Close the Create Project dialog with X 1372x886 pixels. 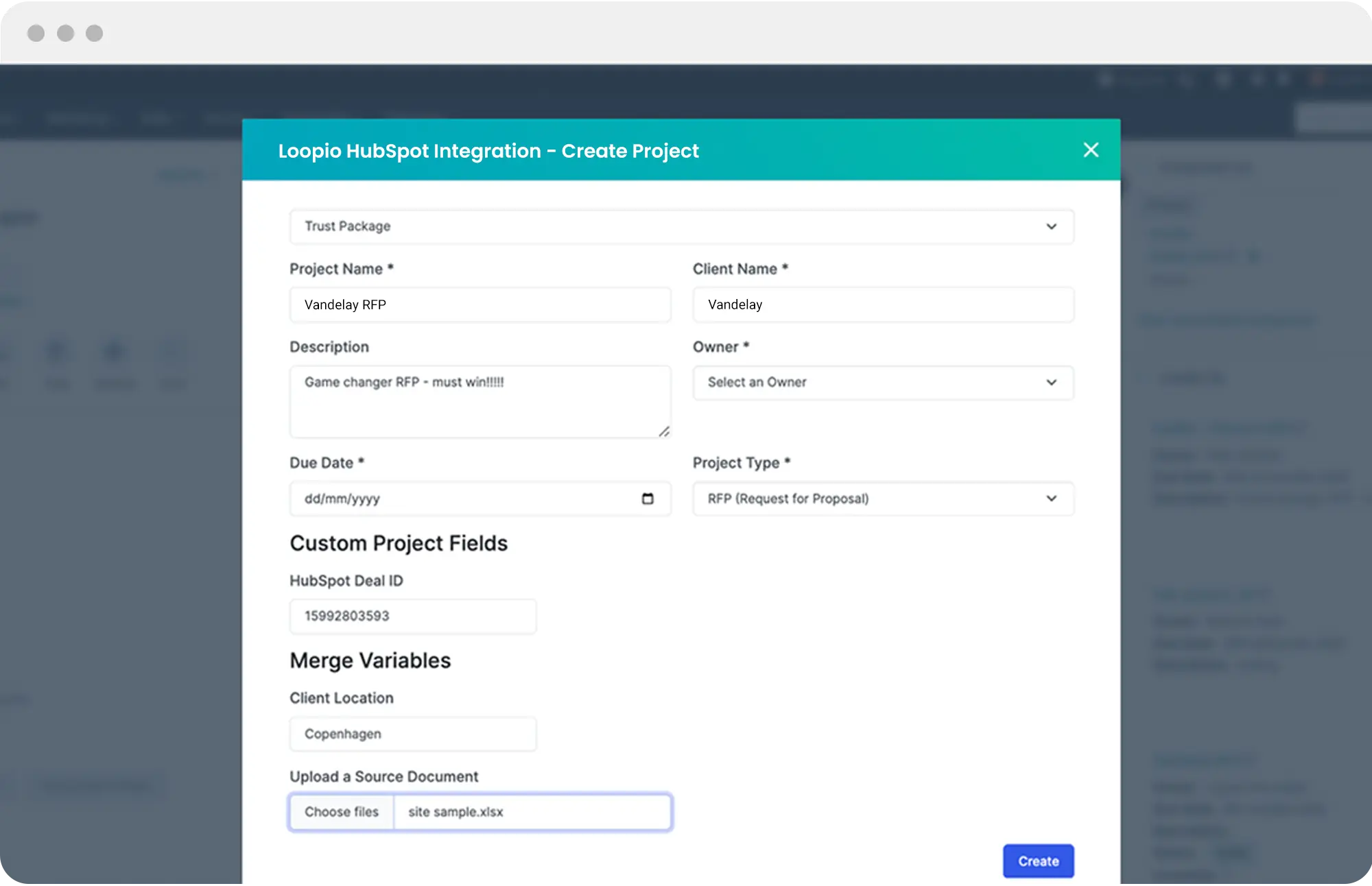[1091, 150]
